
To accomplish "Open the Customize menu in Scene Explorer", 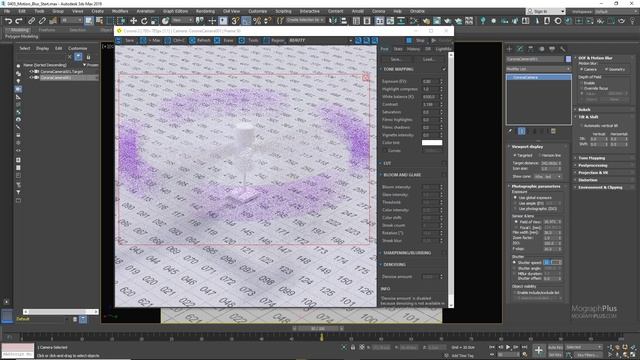I will (78, 48).
